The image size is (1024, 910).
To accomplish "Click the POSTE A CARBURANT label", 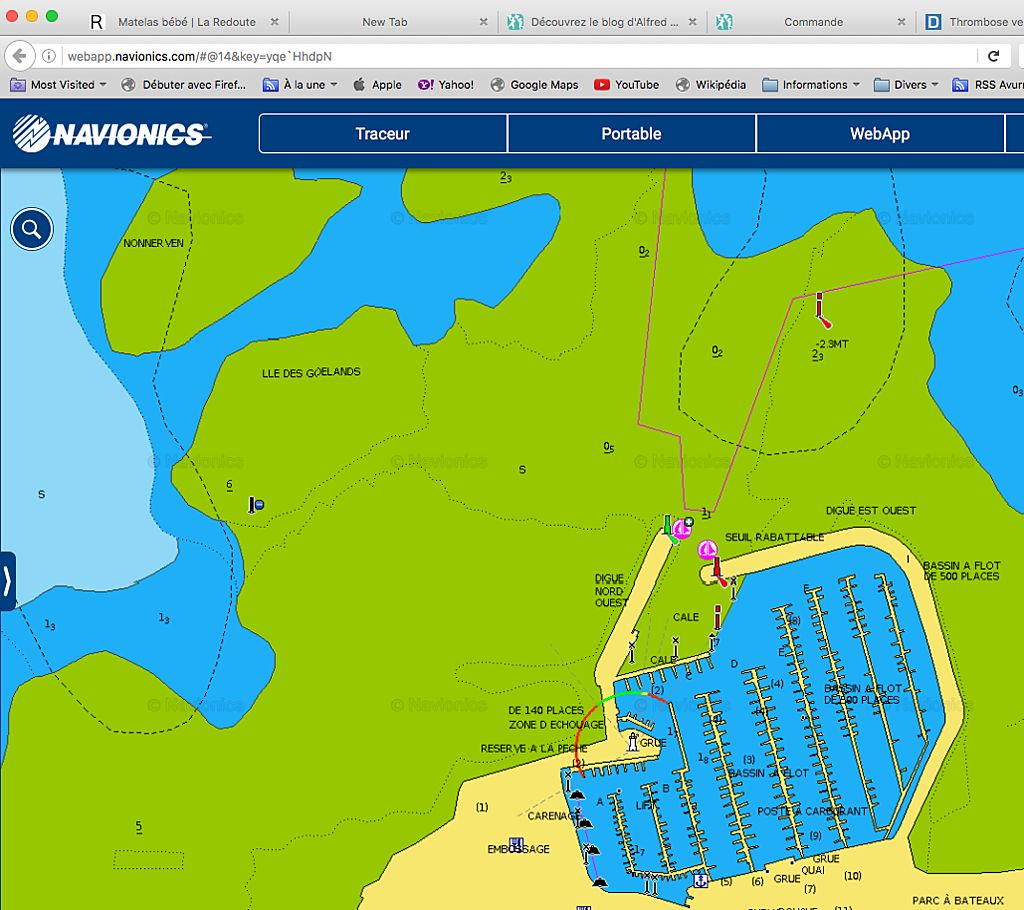I will 812,811.
